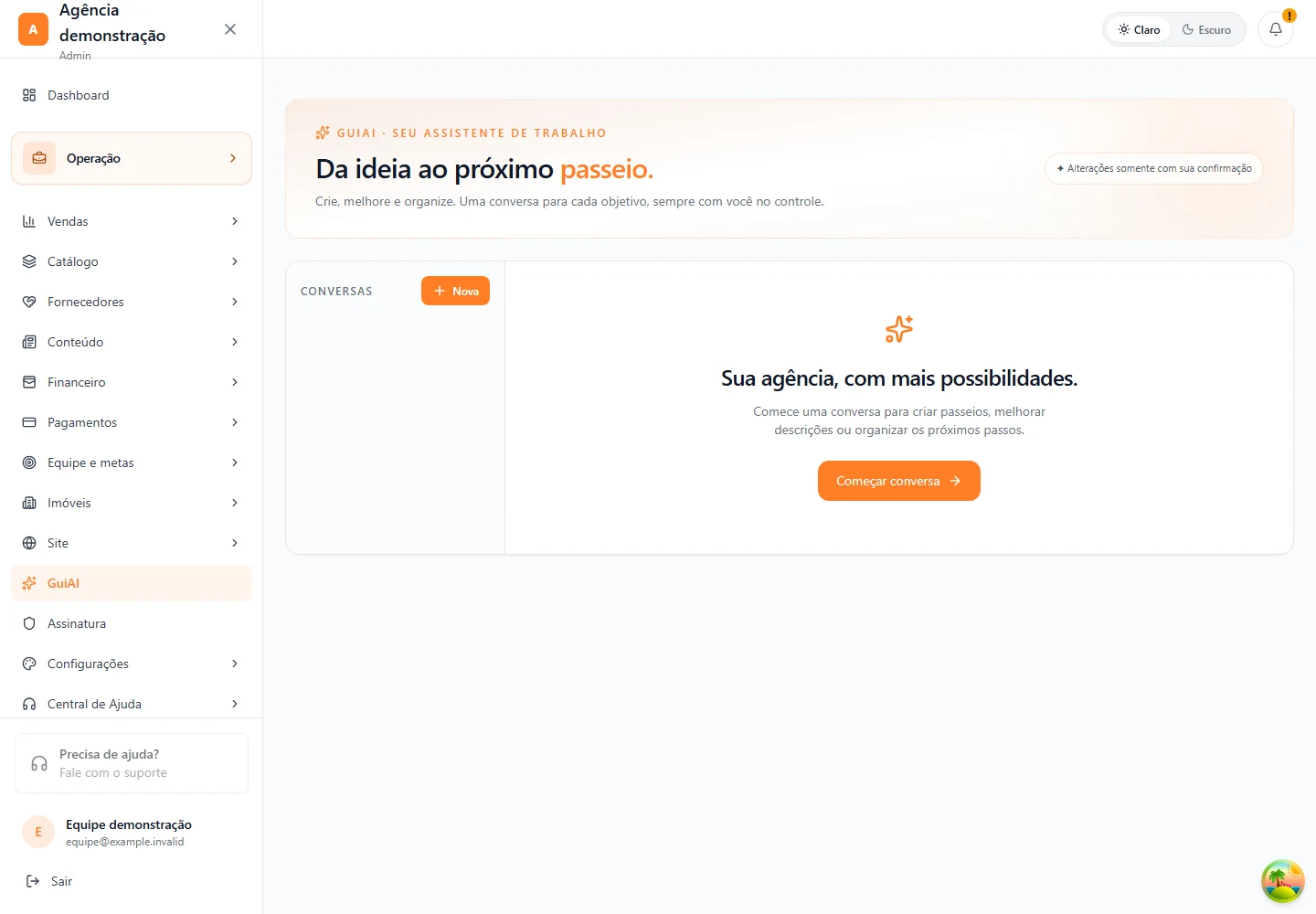1316x914 pixels.
Task: Expand the Site submenu chevron
Action: tap(235, 543)
